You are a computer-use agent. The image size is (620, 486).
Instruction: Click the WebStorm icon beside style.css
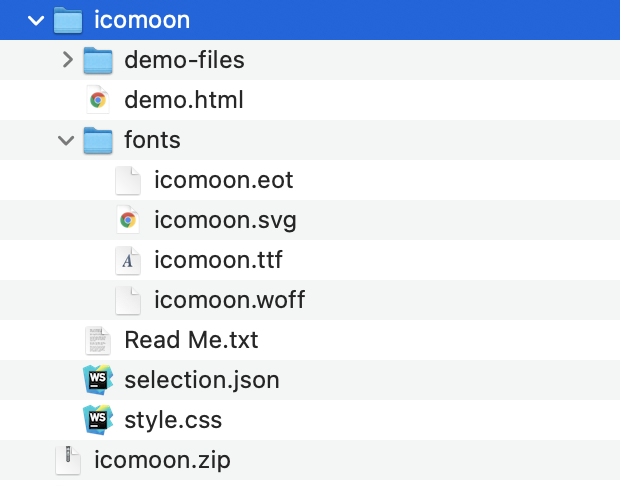pos(97,420)
